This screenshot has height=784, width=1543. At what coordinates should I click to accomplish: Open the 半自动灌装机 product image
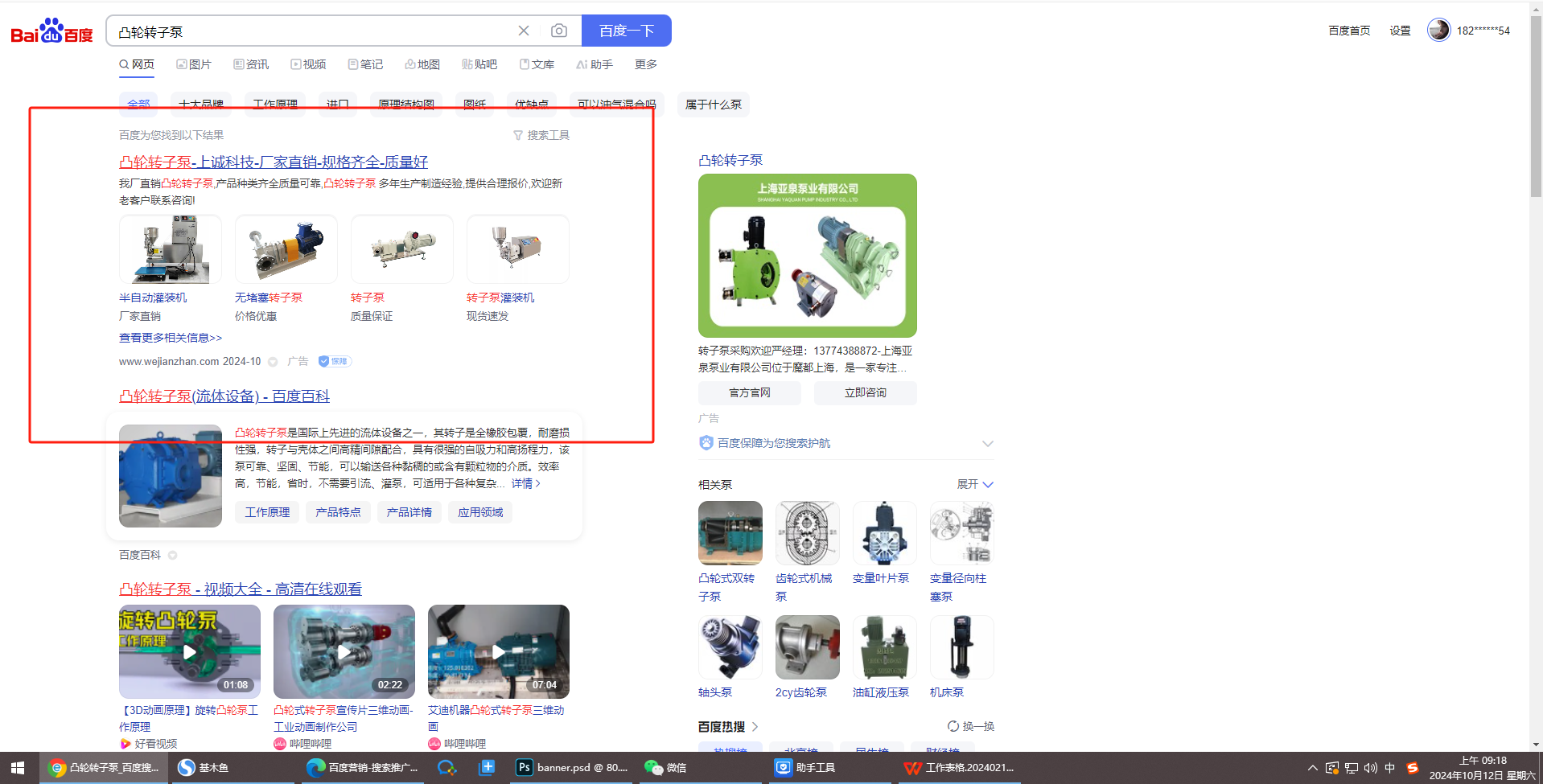(171, 249)
